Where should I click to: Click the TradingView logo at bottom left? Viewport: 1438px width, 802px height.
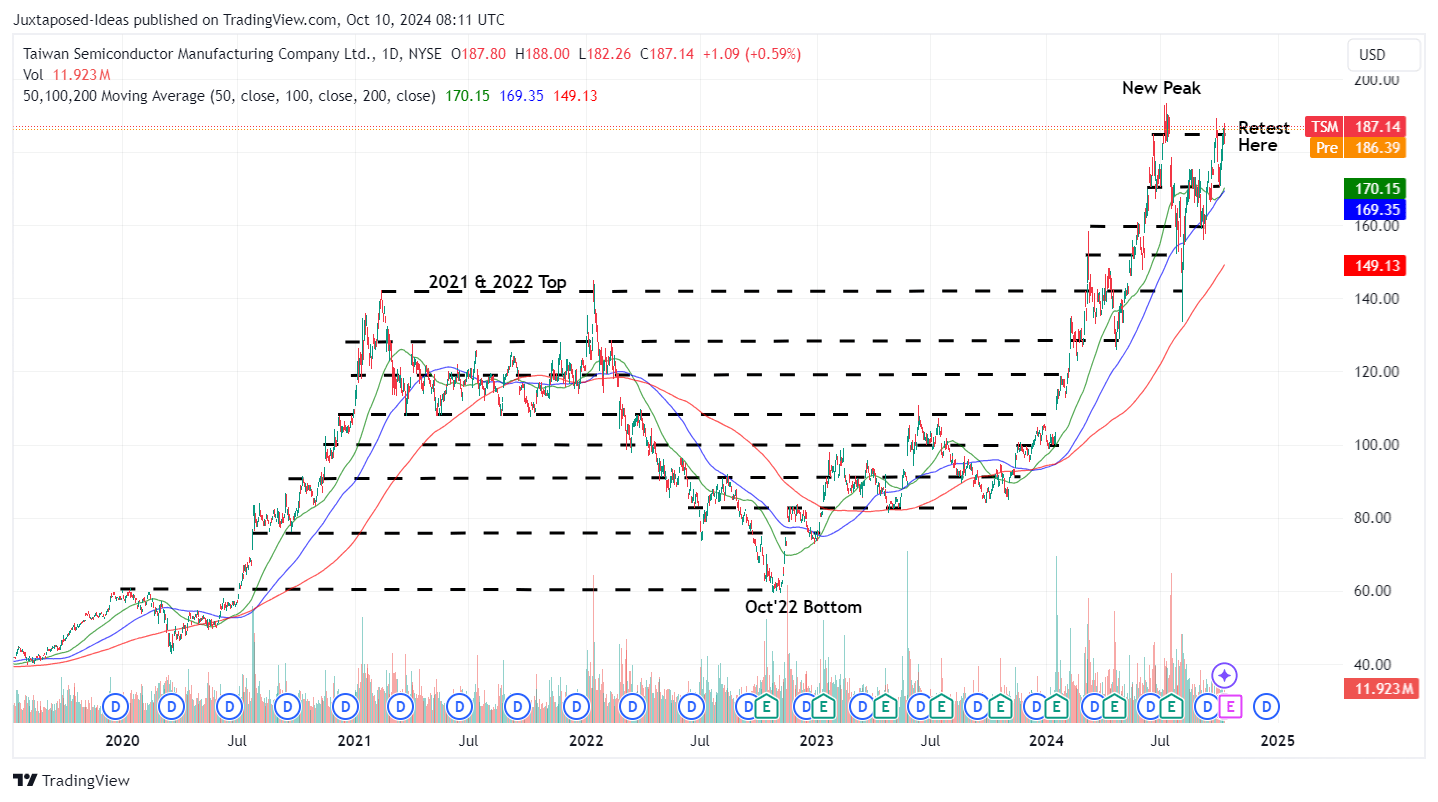click(73, 779)
